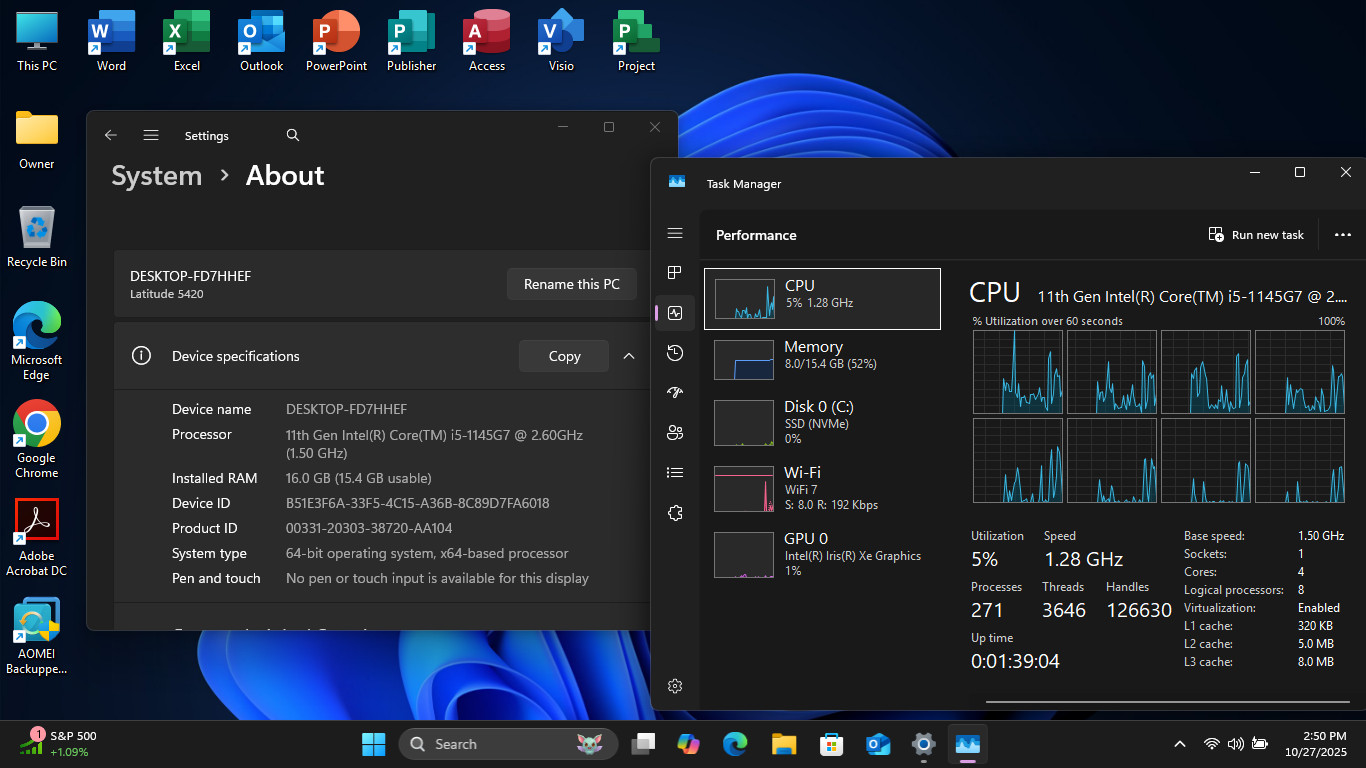Viewport: 1366px width, 768px height.
Task: Click Run new task in Task Manager
Action: click(1256, 235)
